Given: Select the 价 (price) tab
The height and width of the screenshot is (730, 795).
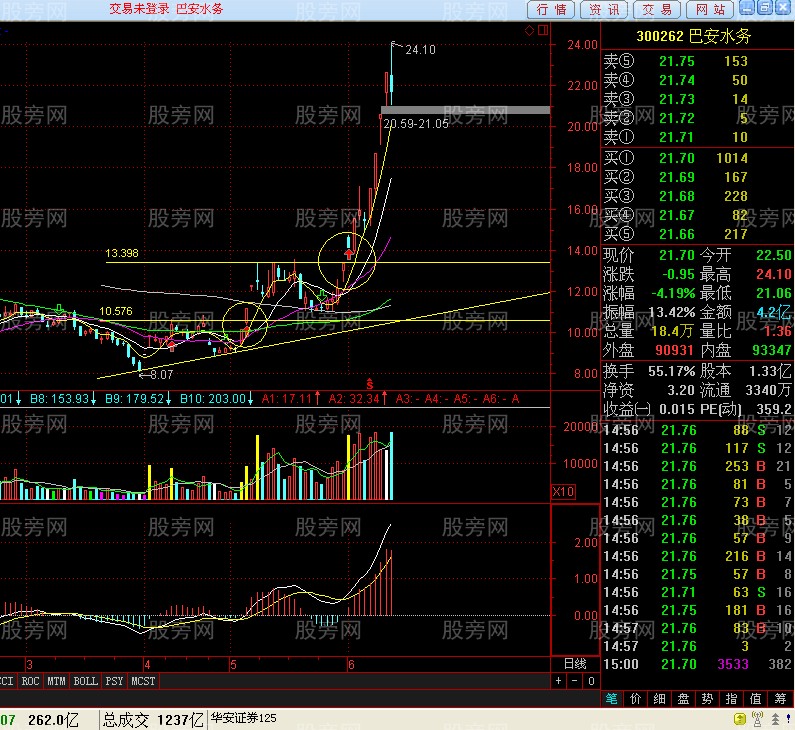Looking at the screenshot, I should 636,699.
